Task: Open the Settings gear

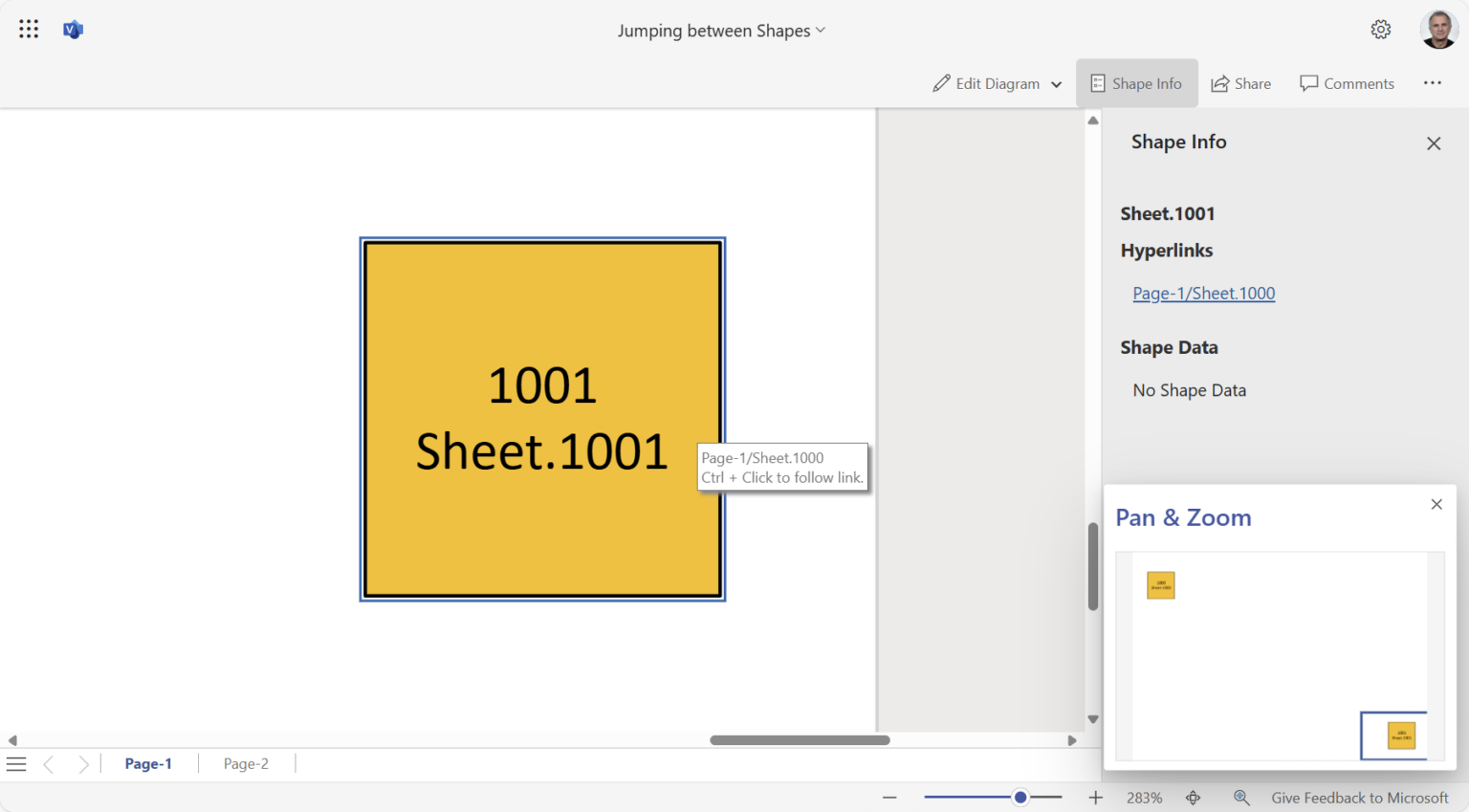Action: coord(1381,29)
